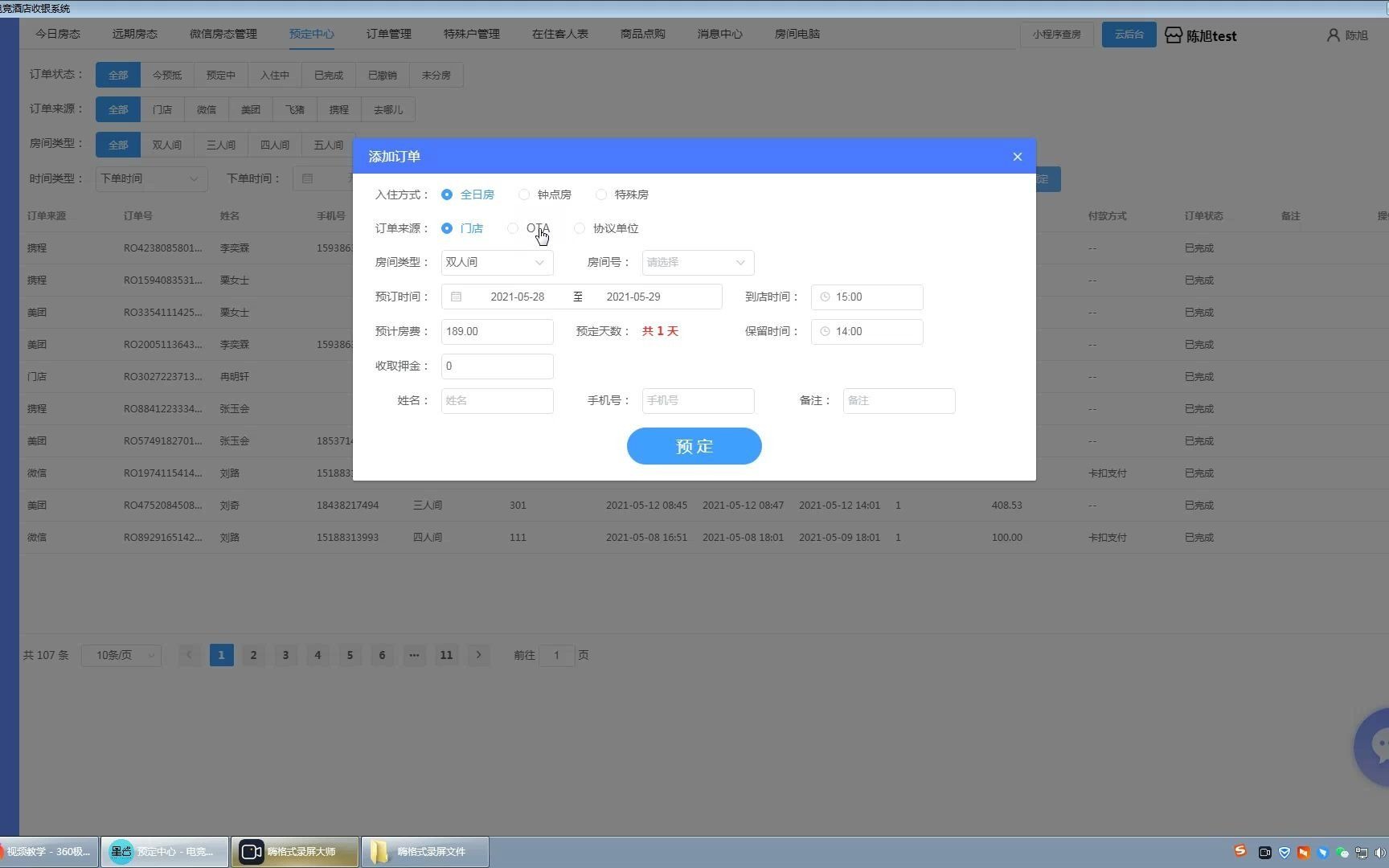
Task: Click the store icon beside 陈旭test
Action: (1174, 35)
